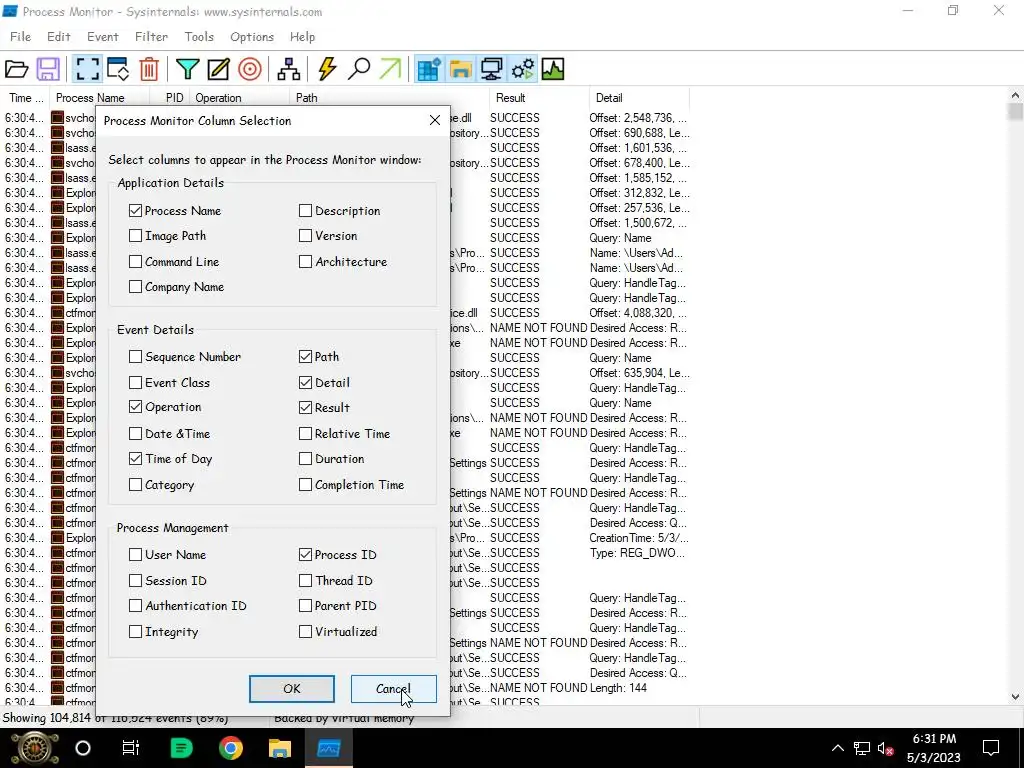Screen dimensions: 1024x768
Task: Open the Process Tree icon
Action: pyautogui.click(x=289, y=69)
